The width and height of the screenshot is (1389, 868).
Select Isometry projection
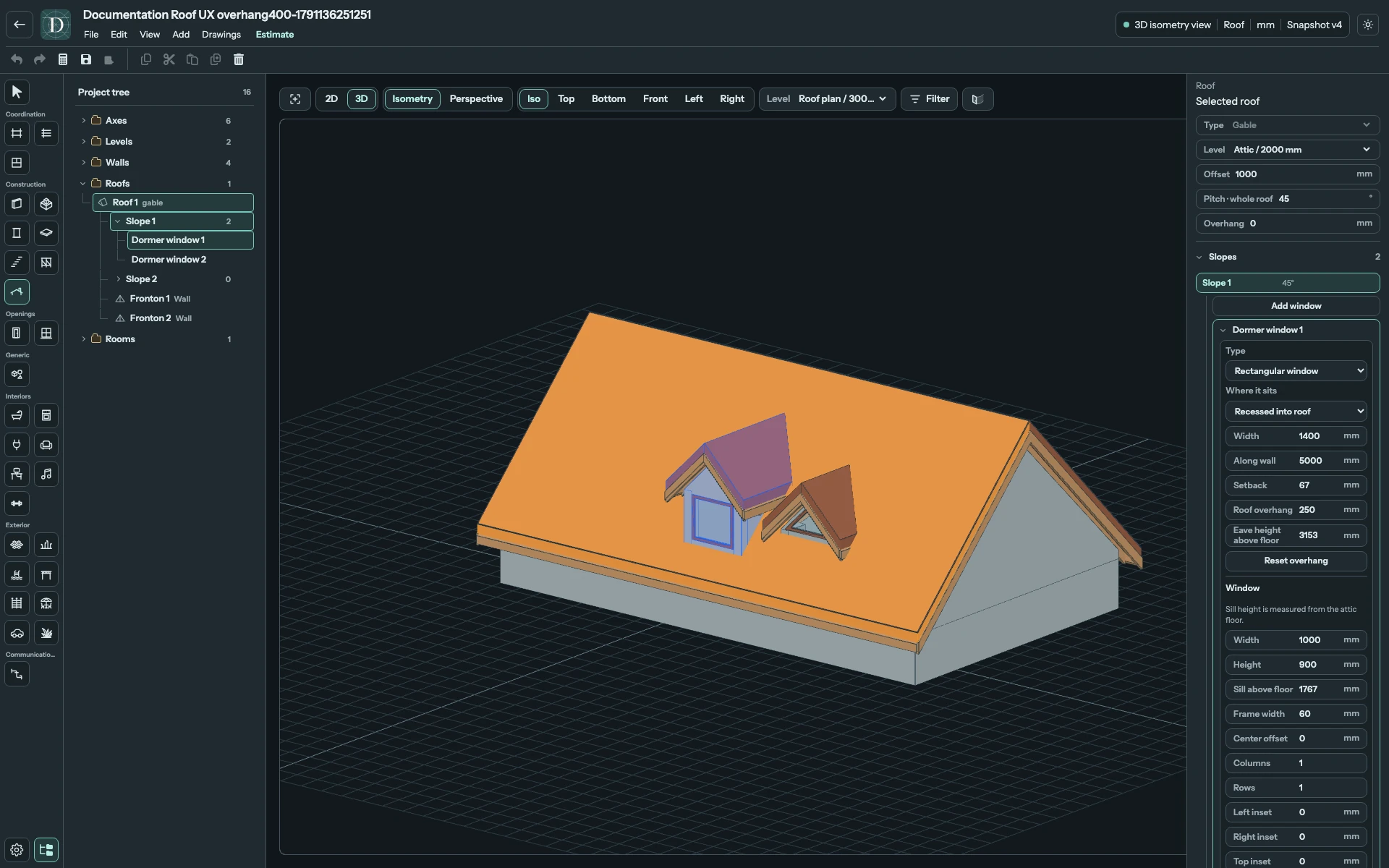(412, 99)
